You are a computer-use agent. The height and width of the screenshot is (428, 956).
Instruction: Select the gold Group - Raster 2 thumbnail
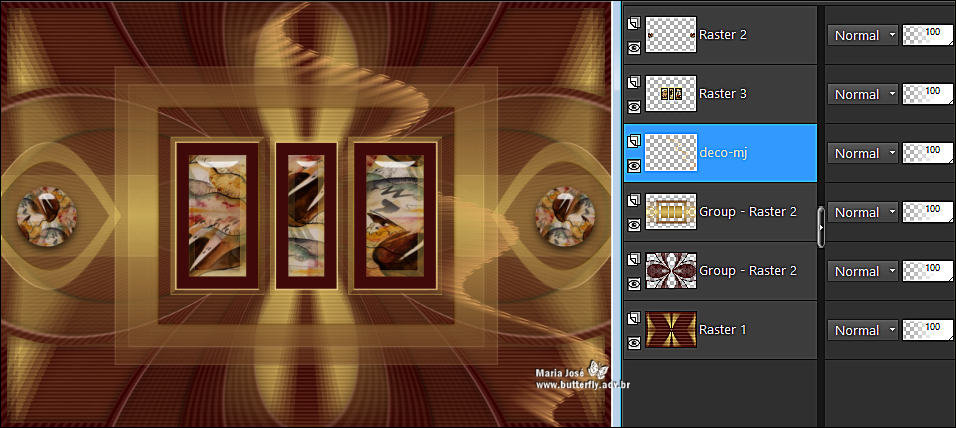click(x=671, y=212)
